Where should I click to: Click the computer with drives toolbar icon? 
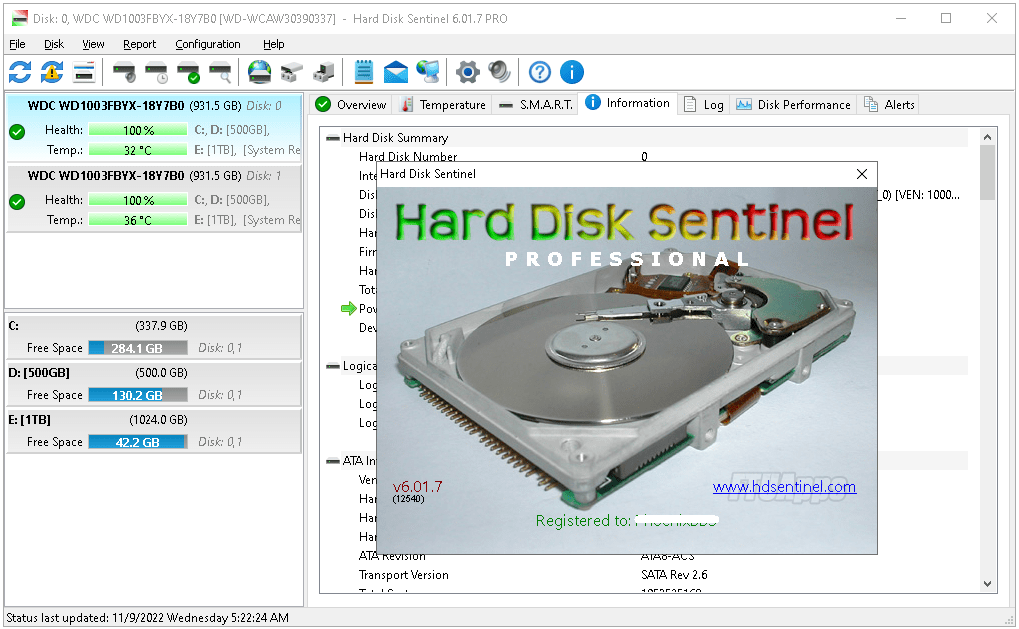pos(324,72)
